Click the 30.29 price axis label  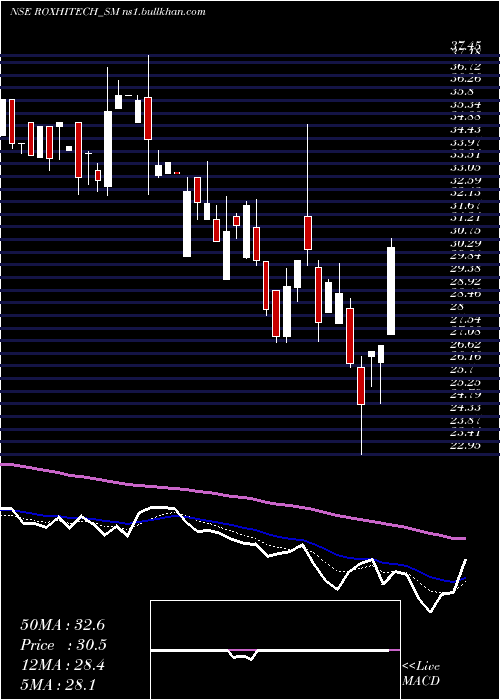click(466, 243)
